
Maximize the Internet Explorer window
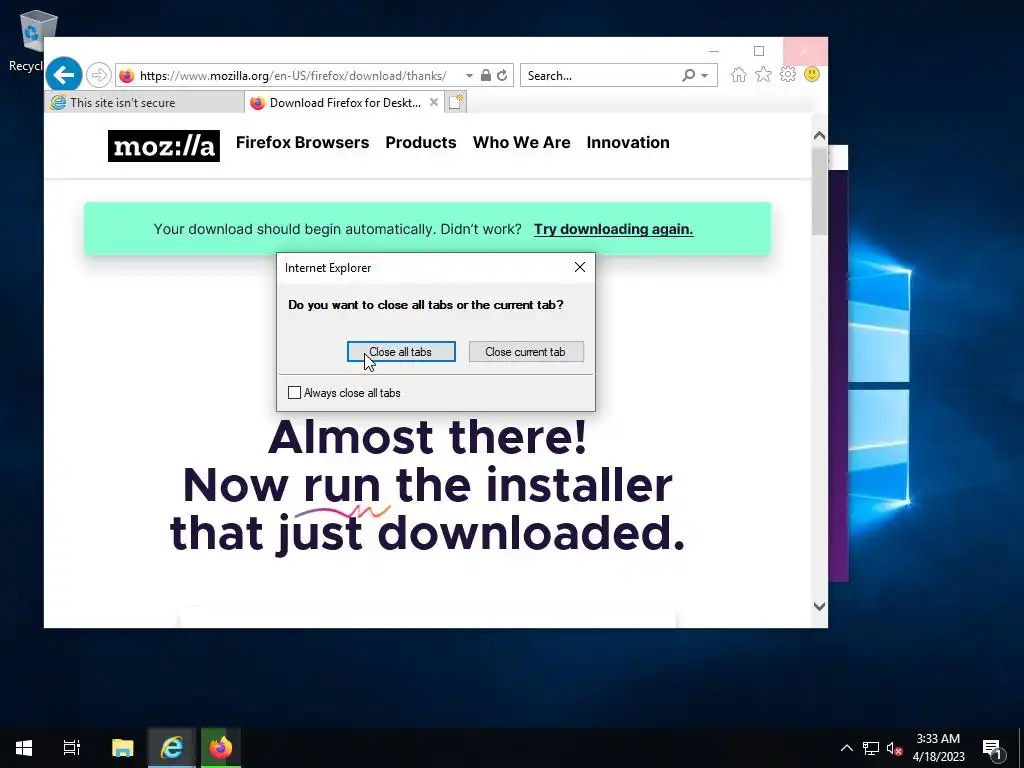(x=759, y=51)
